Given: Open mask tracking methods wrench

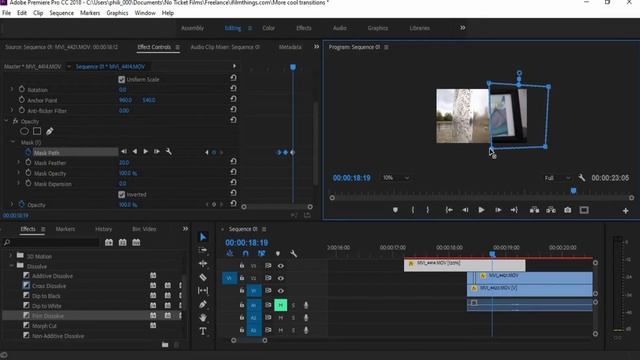Looking at the screenshot, I should coord(168,152).
